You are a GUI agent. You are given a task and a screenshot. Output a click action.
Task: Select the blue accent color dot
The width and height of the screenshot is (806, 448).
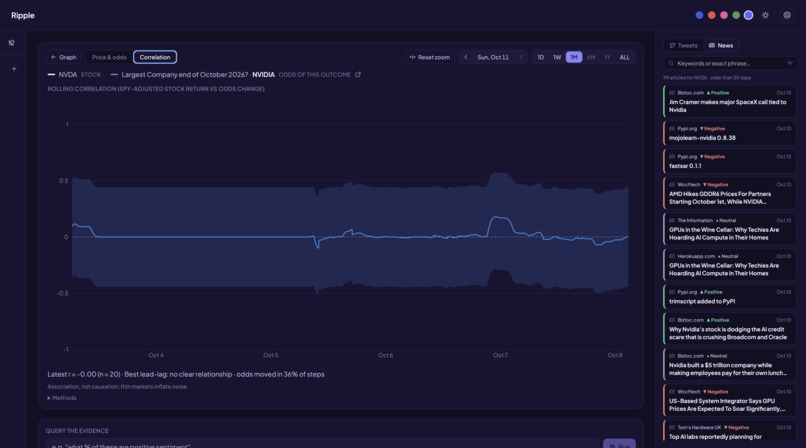tap(699, 15)
